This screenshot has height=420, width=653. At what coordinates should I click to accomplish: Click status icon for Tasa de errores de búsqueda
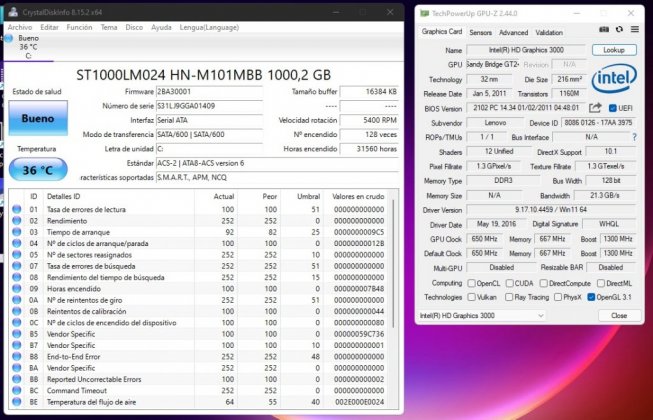point(17,266)
